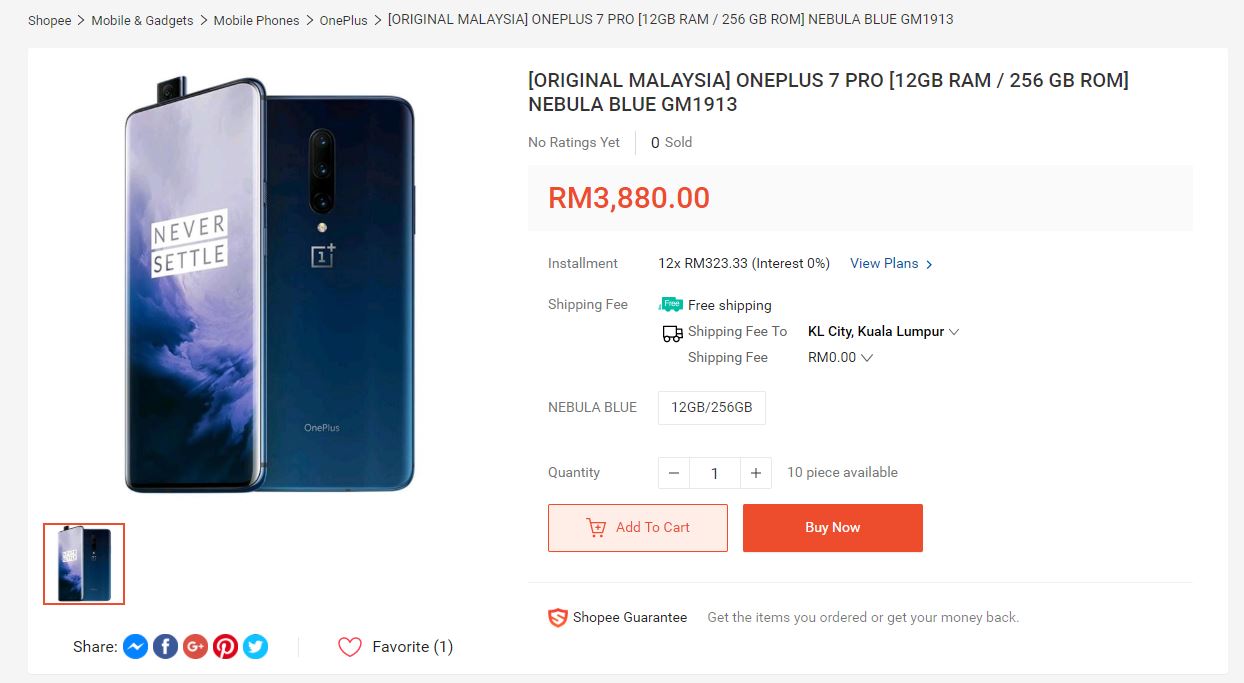Share product on Facebook
Screen dimensions: 1244x683
[165, 647]
